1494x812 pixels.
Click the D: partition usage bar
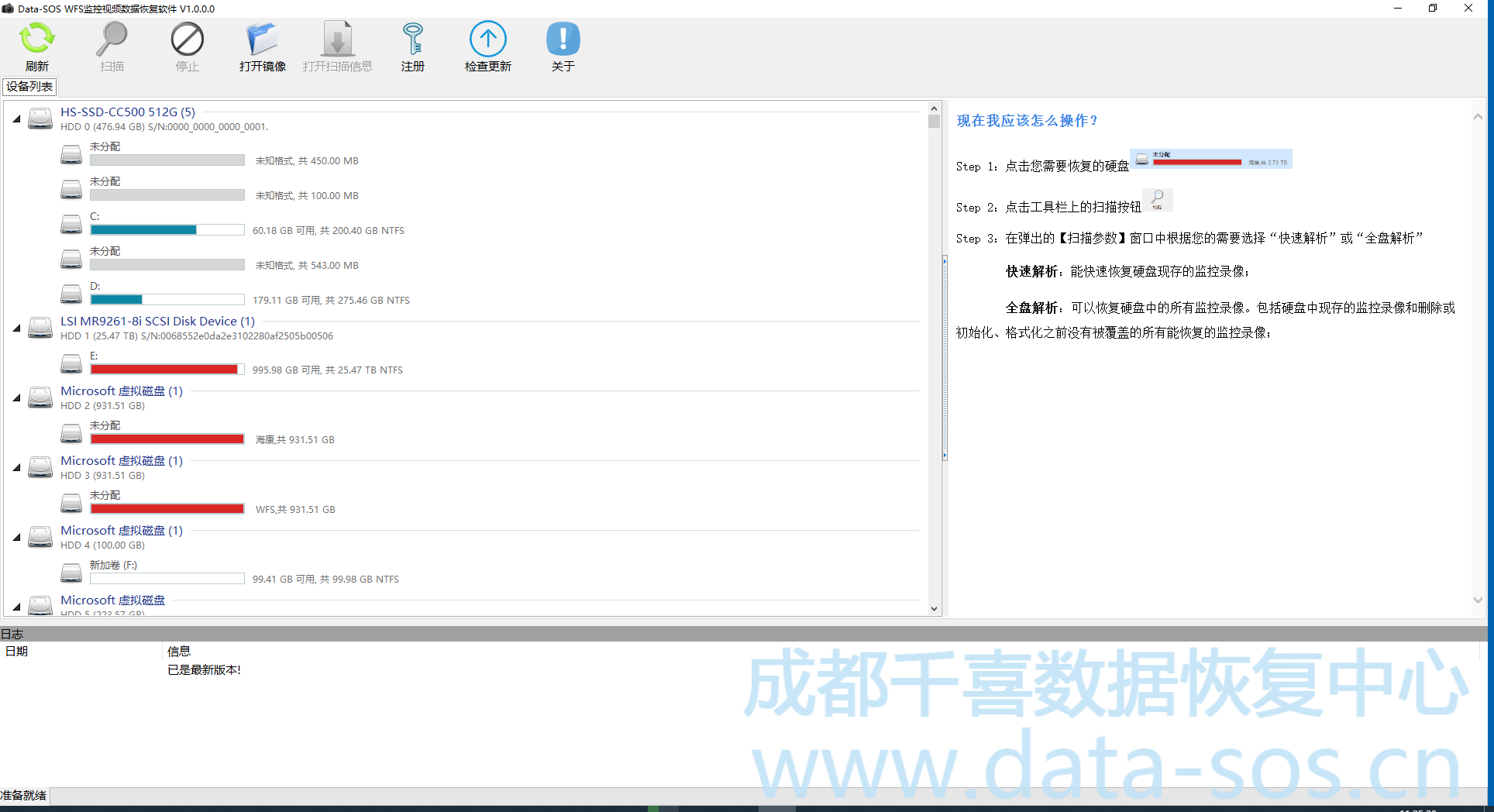(167, 300)
